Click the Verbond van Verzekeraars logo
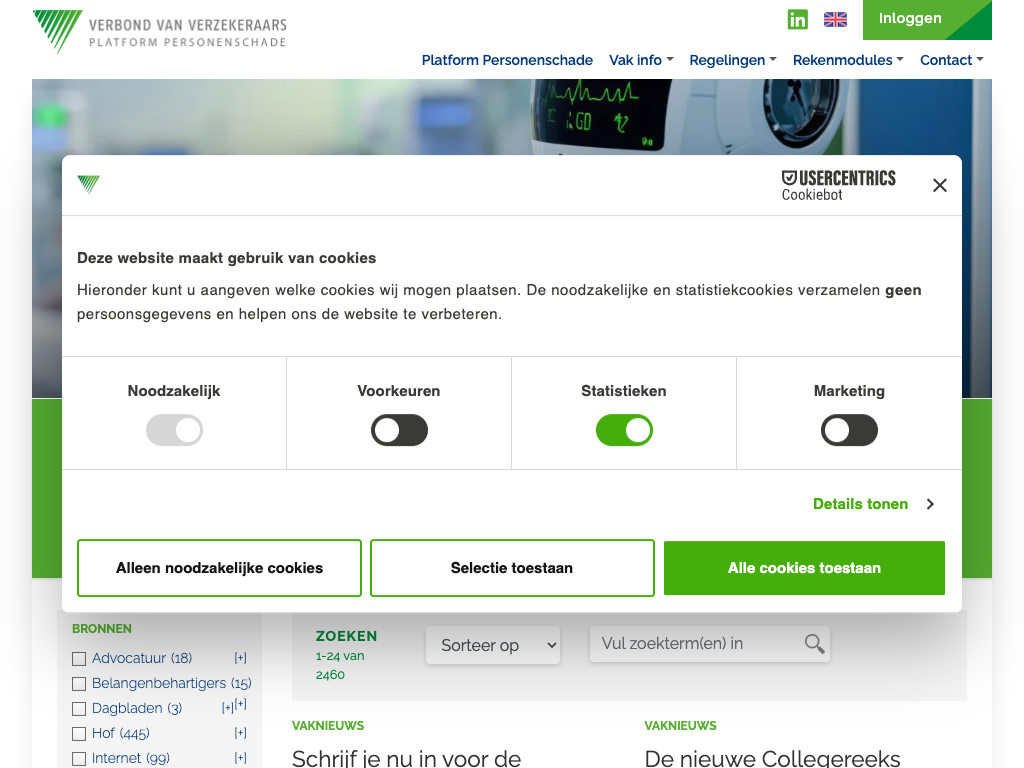This screenshot has width=1024, height=768. (x=160, y=31)
